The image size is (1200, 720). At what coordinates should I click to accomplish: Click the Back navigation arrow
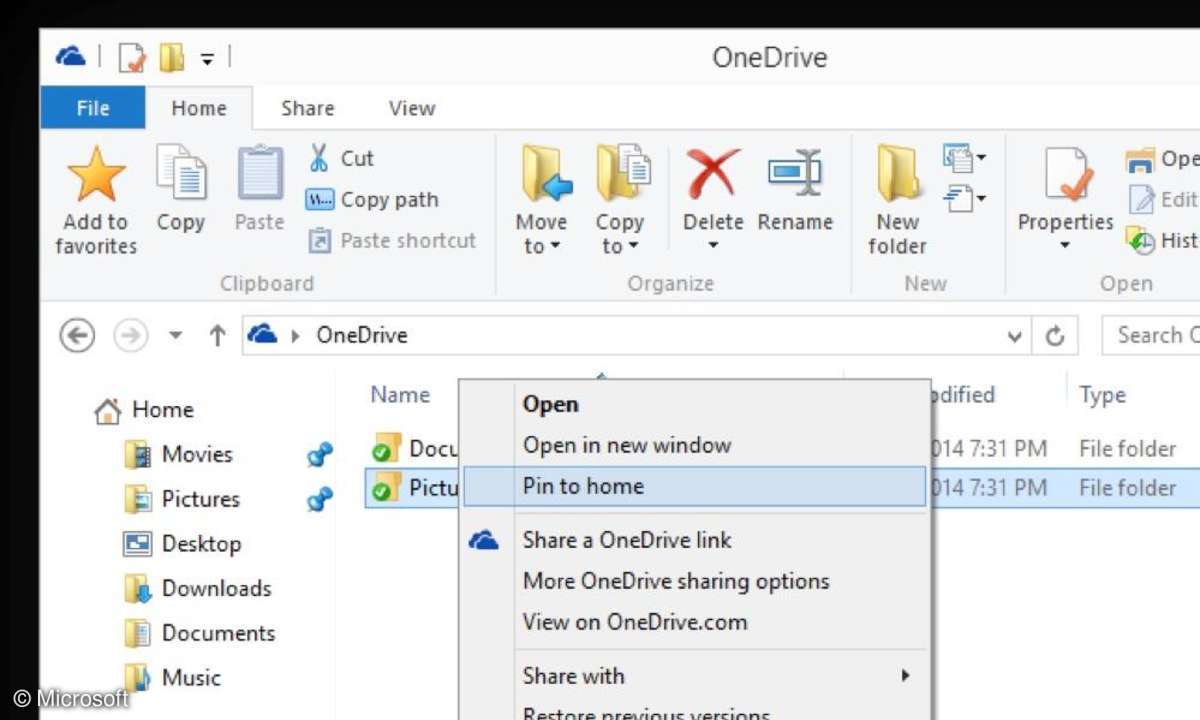pyautogui.click(x=77, y=335)
